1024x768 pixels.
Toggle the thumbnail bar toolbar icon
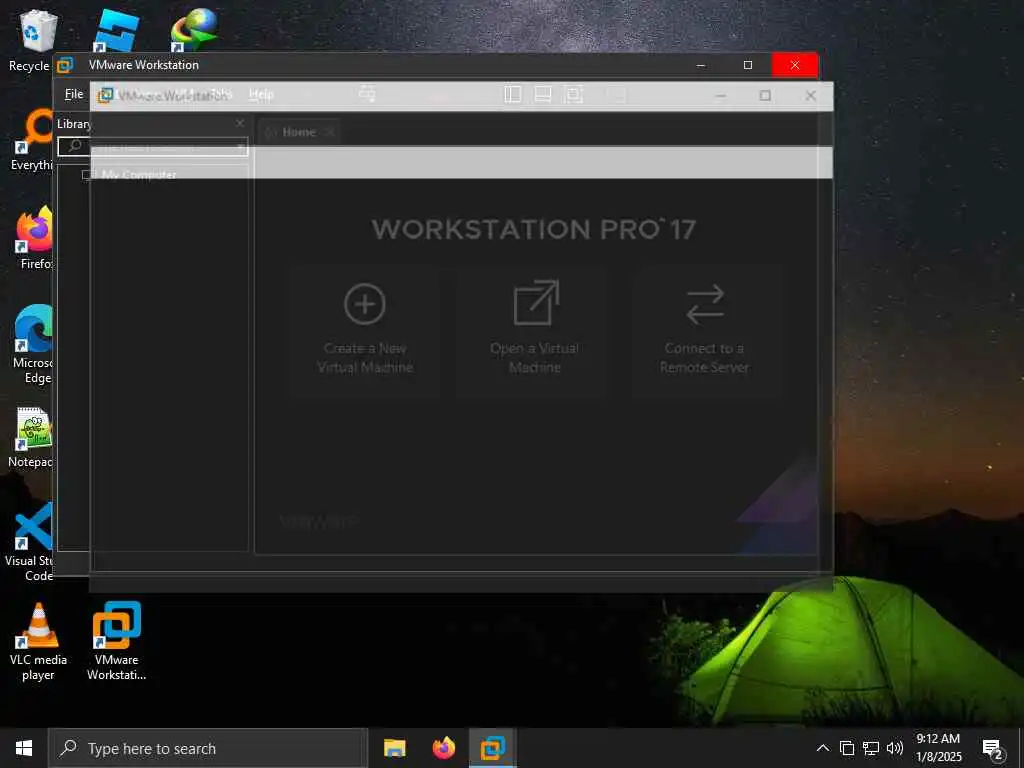543,95
